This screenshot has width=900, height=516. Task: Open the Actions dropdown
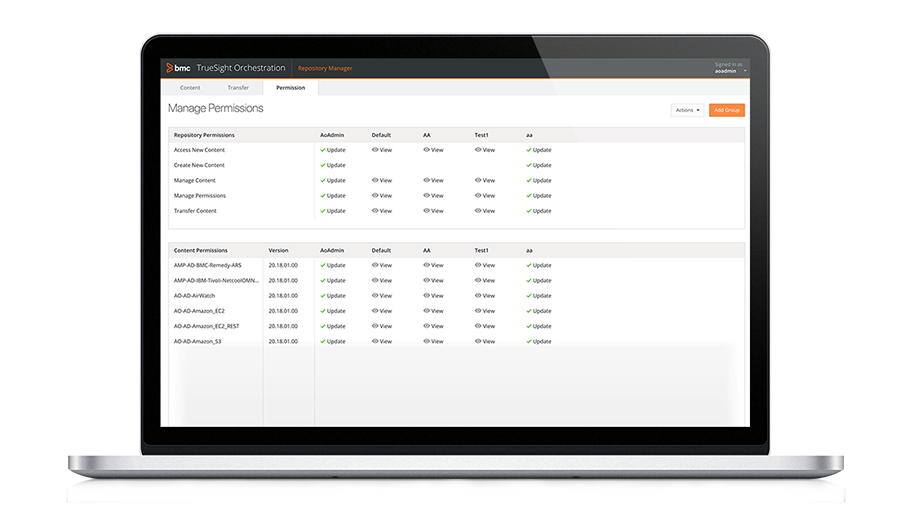[687, 110]
